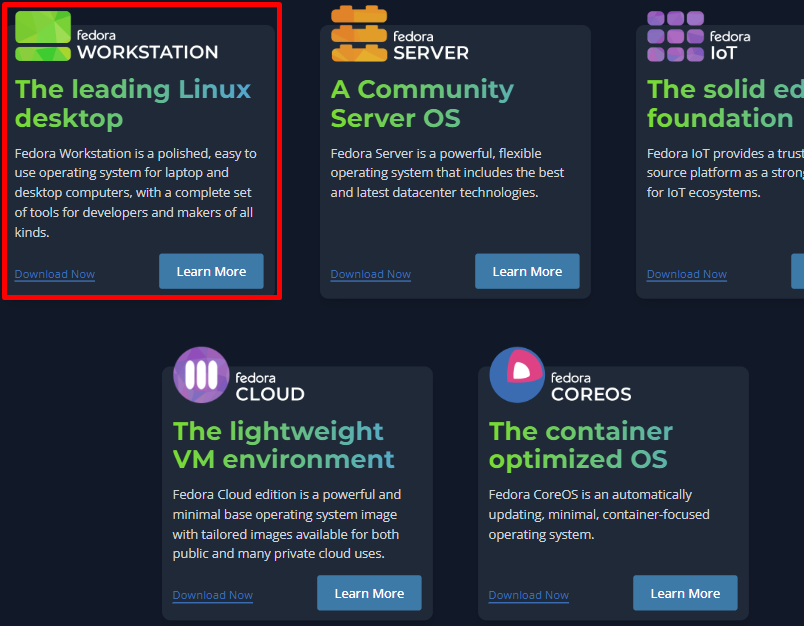The width and height of the screenshot is (804, 626).
Task: Click the Fedora Workstation green logo icon
Action: tap(43, 36)
